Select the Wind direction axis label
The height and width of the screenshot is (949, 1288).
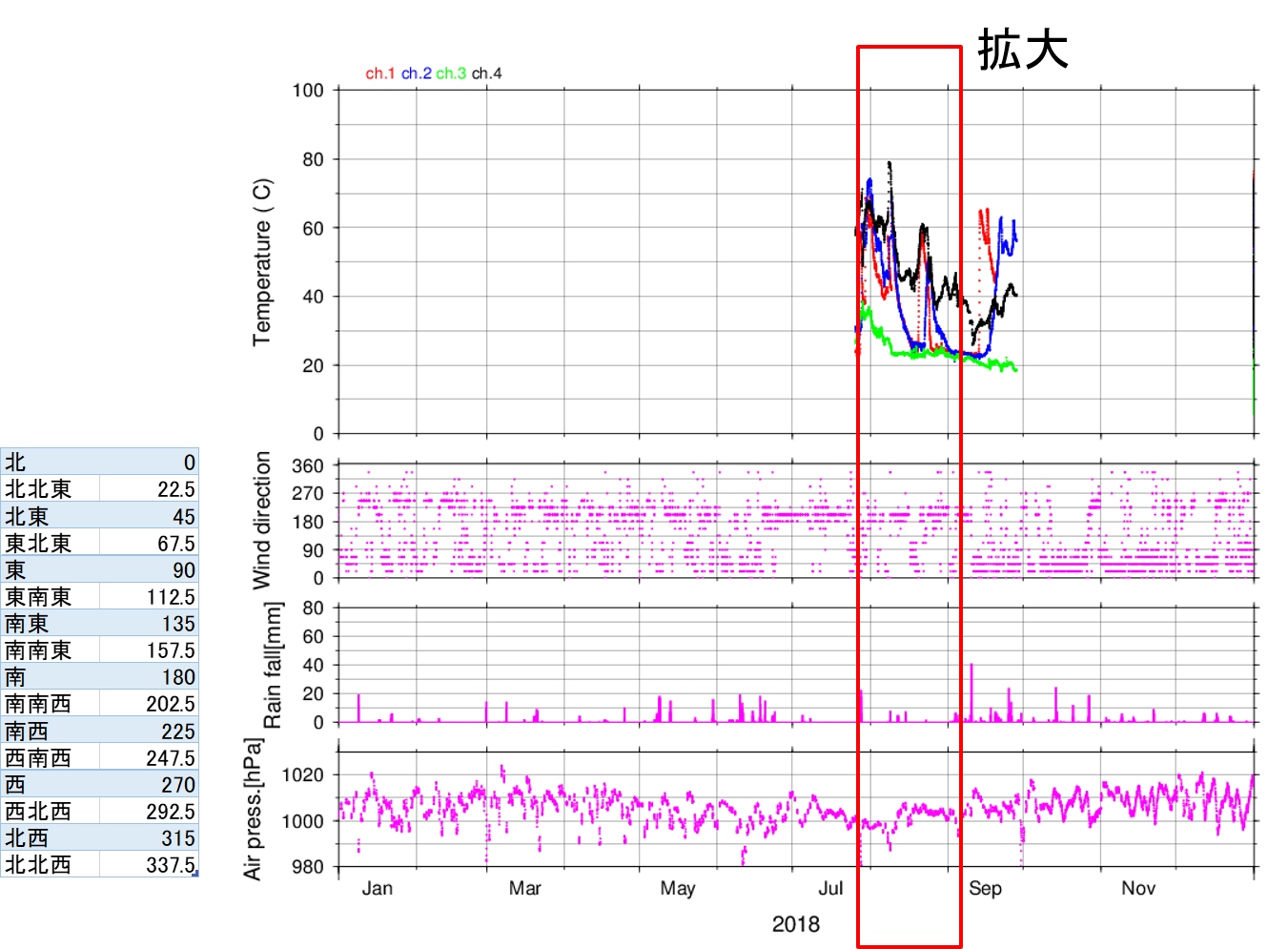pyautogui.click(x=262, y=520)
